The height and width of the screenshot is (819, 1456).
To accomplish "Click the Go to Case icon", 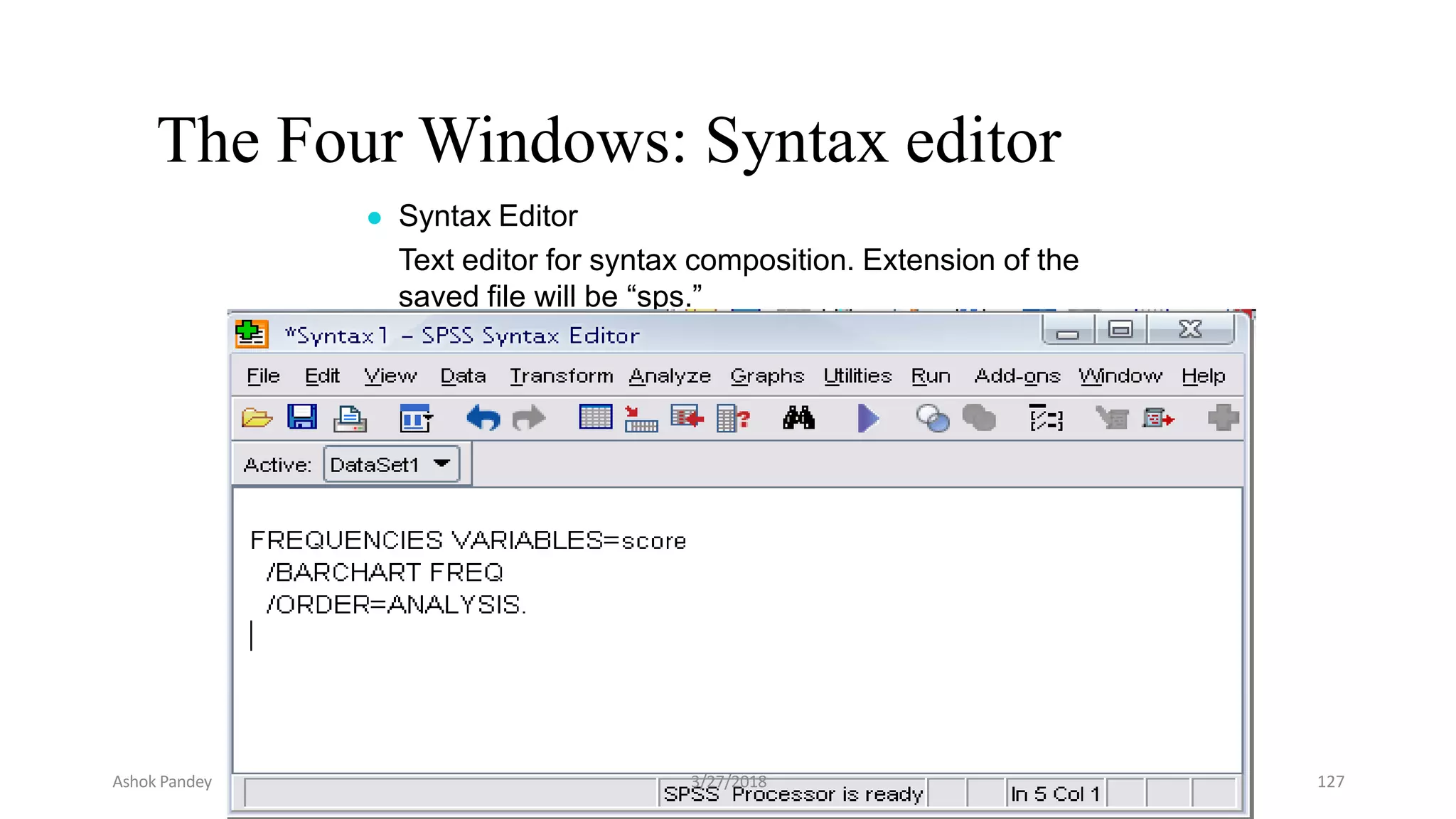I will 641,419.
